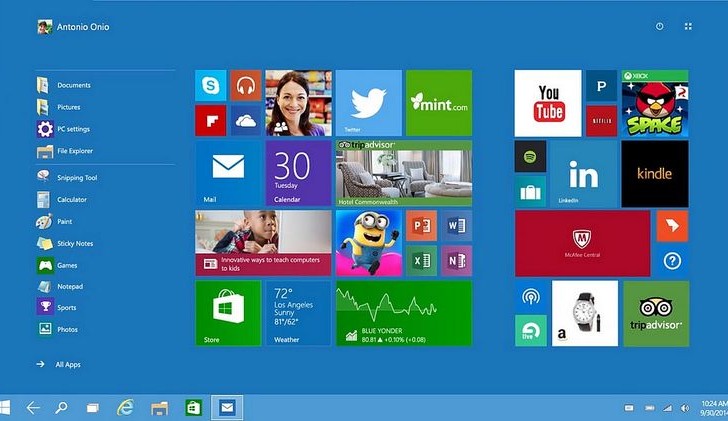Launch the Minion Rush game tile
The height and width of the screenshot is (421, 728).
(369, 243)
